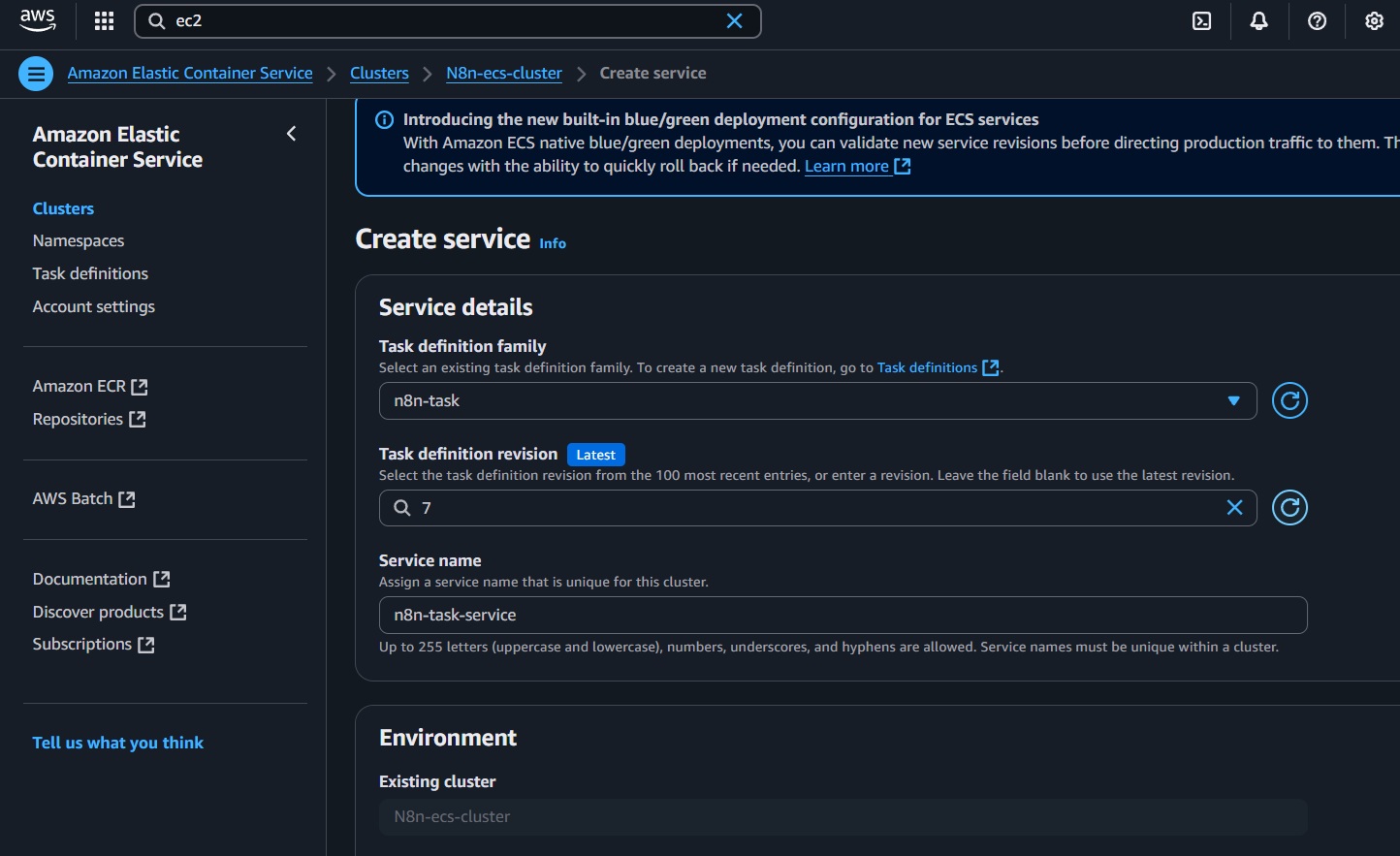
Task: Open the notifications bell
Action: (x=1258, y=20)
